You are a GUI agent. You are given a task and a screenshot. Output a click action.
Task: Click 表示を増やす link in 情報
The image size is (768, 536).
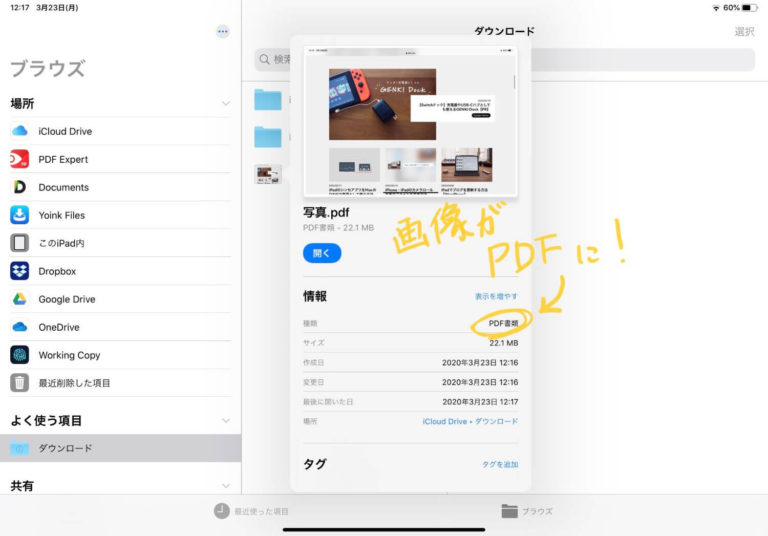coord(496,296)
